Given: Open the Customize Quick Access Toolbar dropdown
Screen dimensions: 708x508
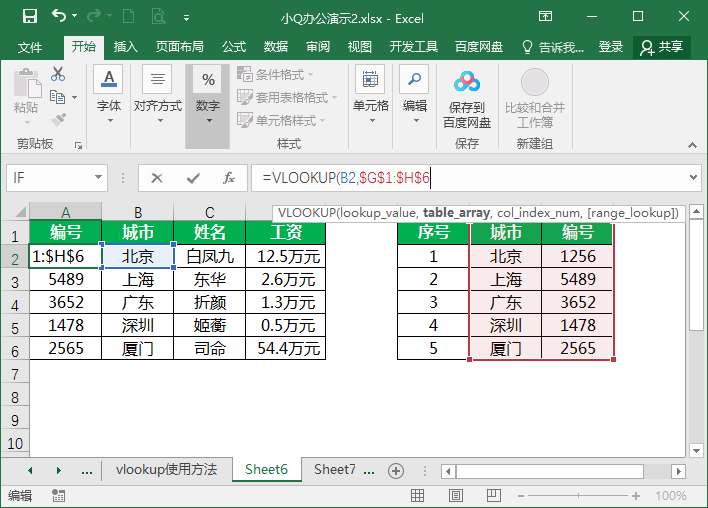Looking at the screenshot, I should click(186, 18).
